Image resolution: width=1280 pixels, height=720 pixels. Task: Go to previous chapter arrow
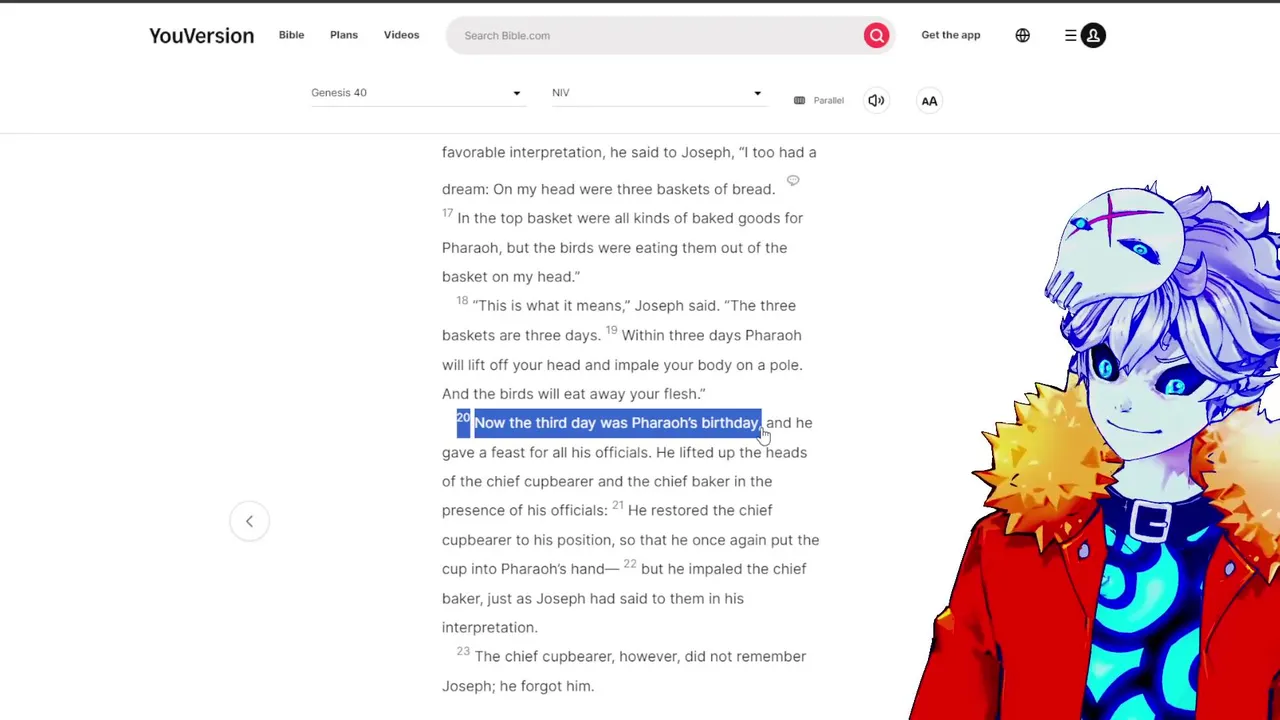249,521
